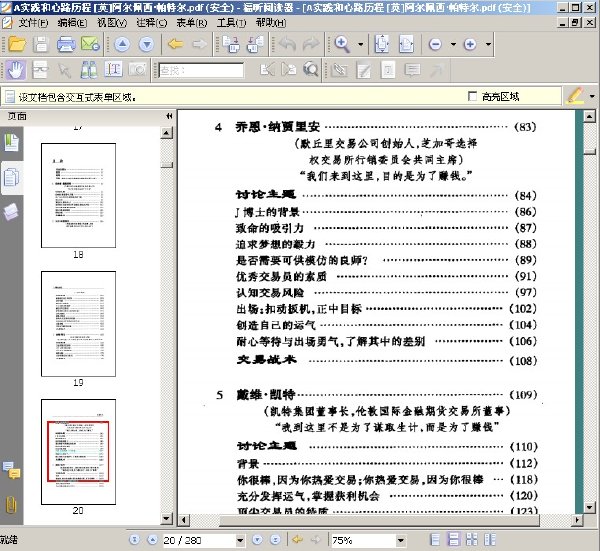The height and width of the screenshot is (551, 600).
Task: Open the 表单(R) menu
Action: (192, 23)
